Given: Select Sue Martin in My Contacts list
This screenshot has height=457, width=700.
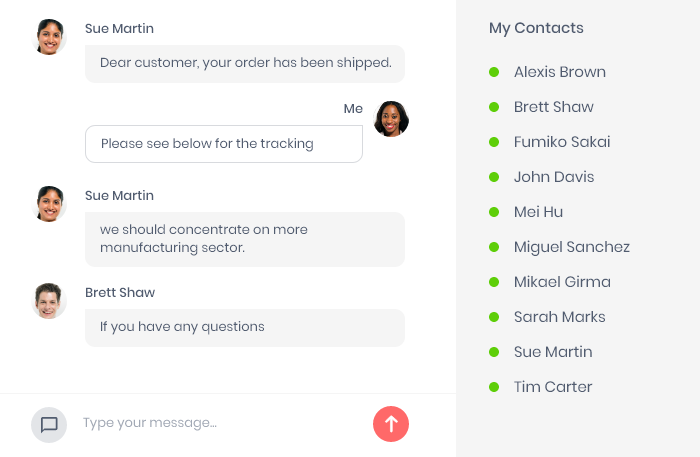Looking at the screenshot, I should point(552,352).
